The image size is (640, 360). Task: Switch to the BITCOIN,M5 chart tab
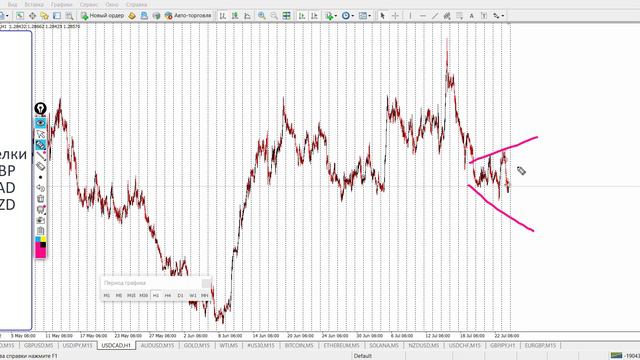[300, 346]
